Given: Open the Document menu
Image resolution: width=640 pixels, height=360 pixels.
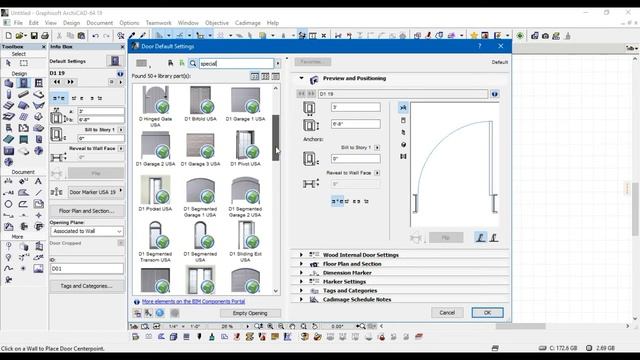Looking at the screenshot, I should pyautogui.click(x=100, y=23).
